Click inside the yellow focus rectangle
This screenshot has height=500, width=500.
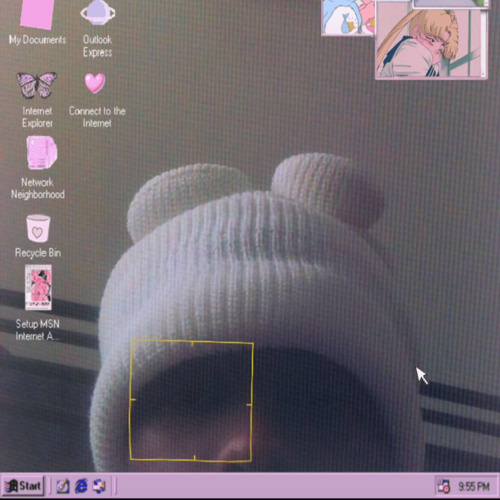[x=191, y=401]
